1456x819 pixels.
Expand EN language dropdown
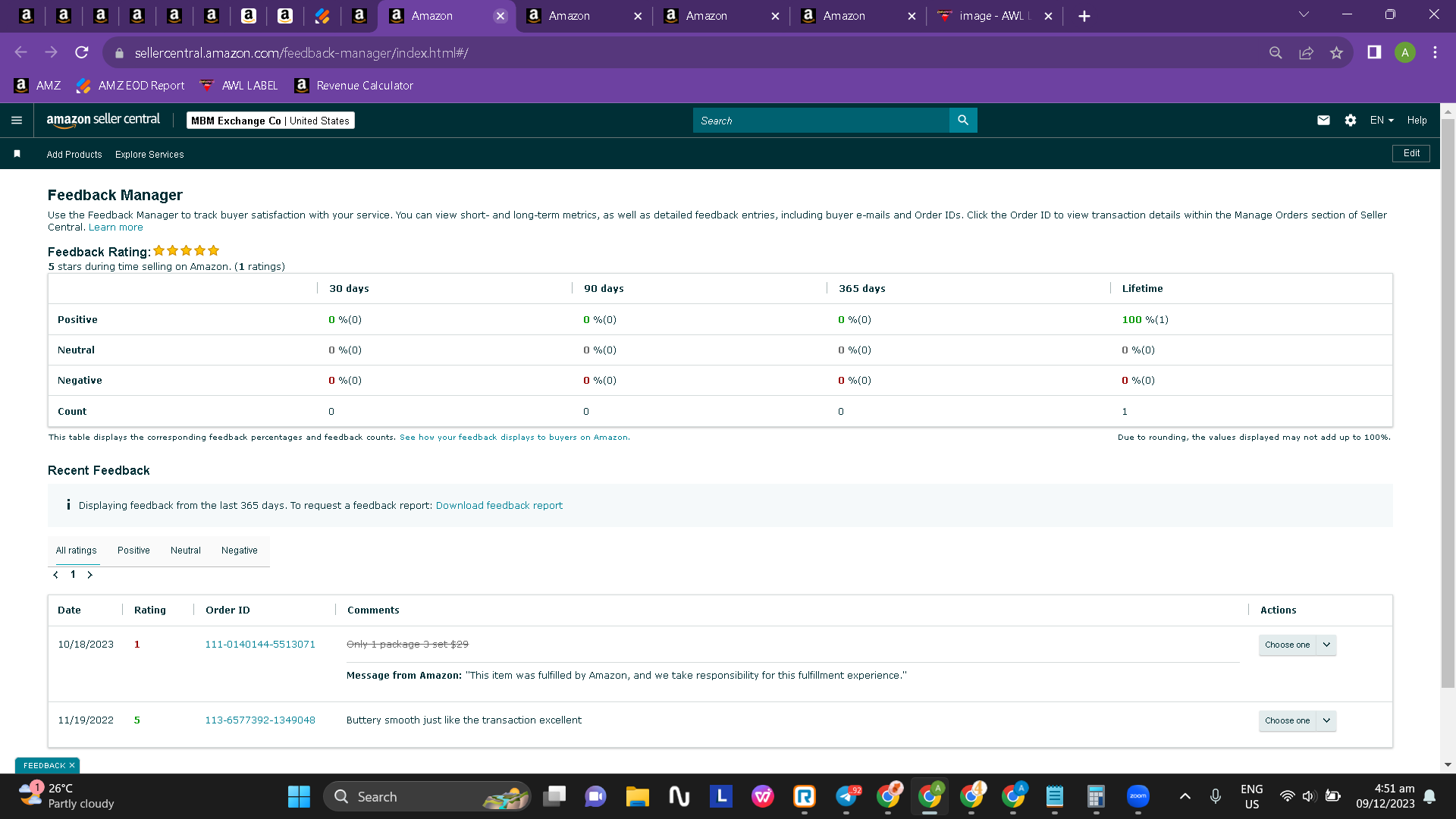coord(1382,121)
